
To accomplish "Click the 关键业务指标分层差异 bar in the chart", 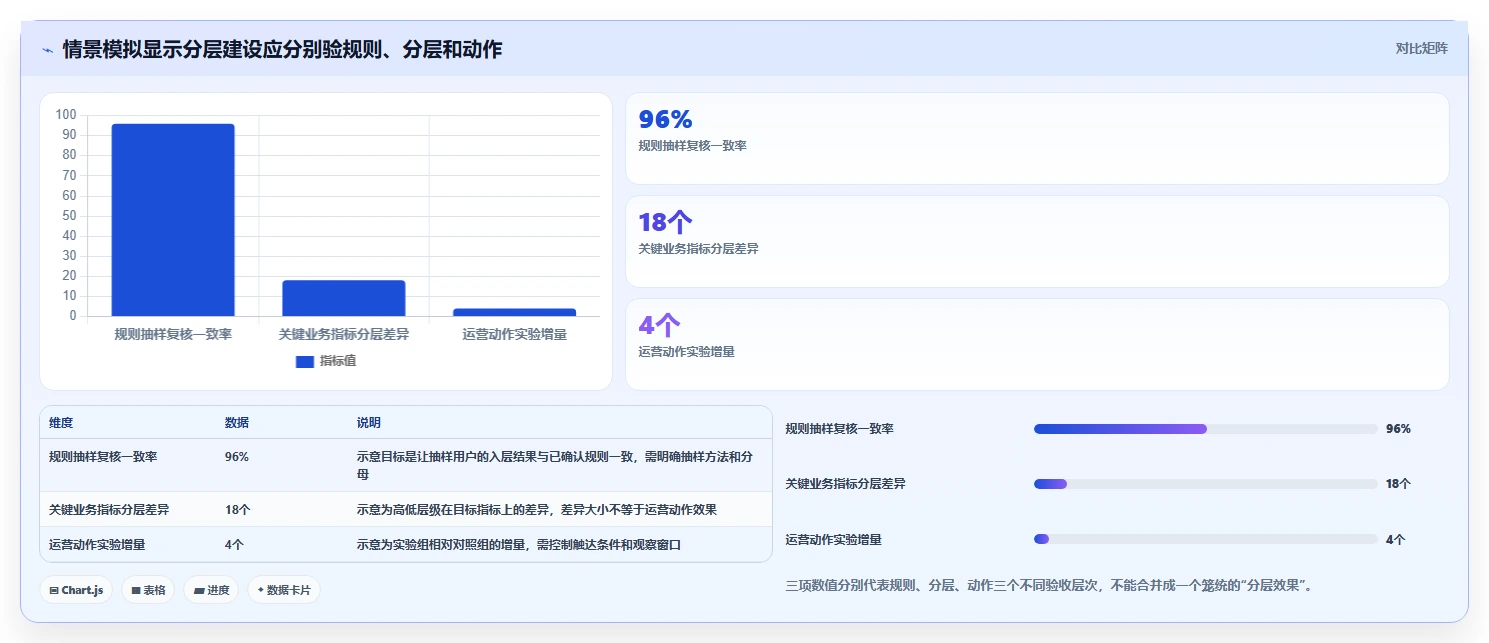I will click(344, 298).
